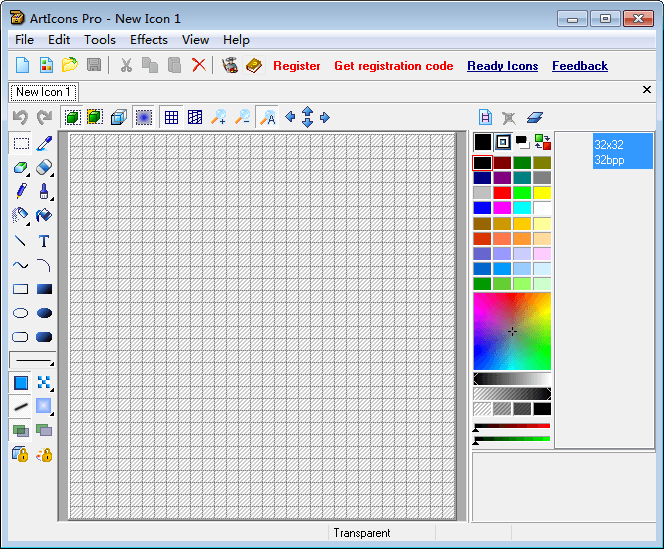Choose the Flood Fill bucket tool

coord(44,215)
